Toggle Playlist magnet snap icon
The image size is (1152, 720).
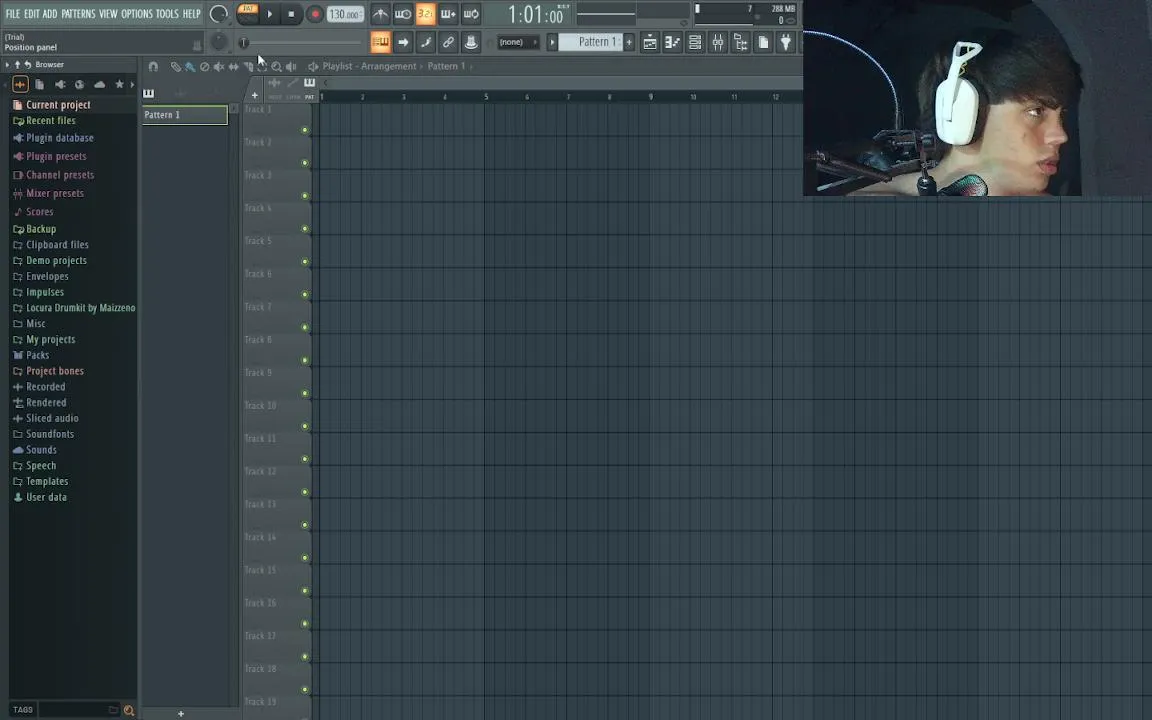[x=153, y=66]
